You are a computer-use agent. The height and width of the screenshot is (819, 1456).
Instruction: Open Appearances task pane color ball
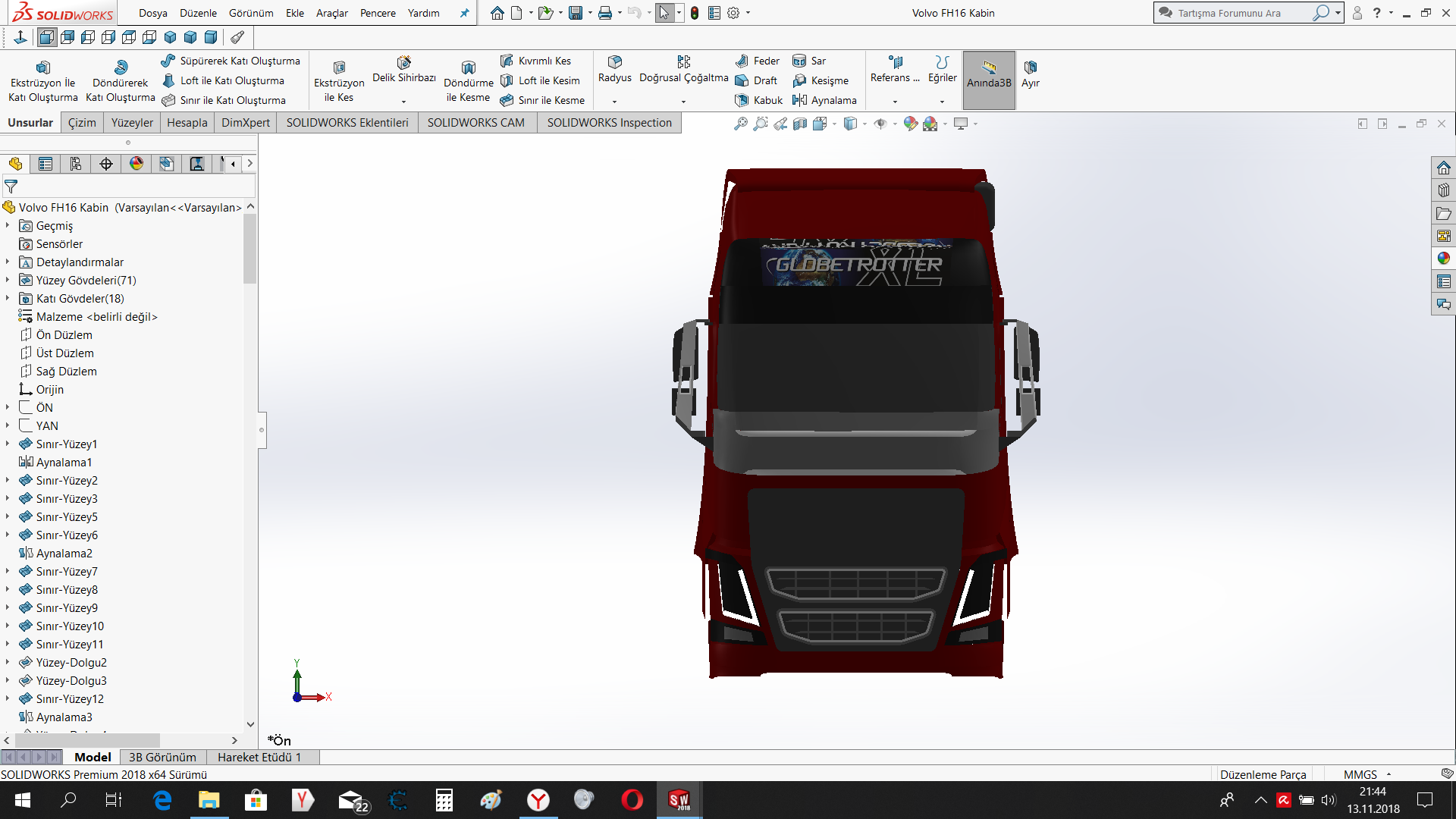pyautogui.click(x=1443, y=259)
